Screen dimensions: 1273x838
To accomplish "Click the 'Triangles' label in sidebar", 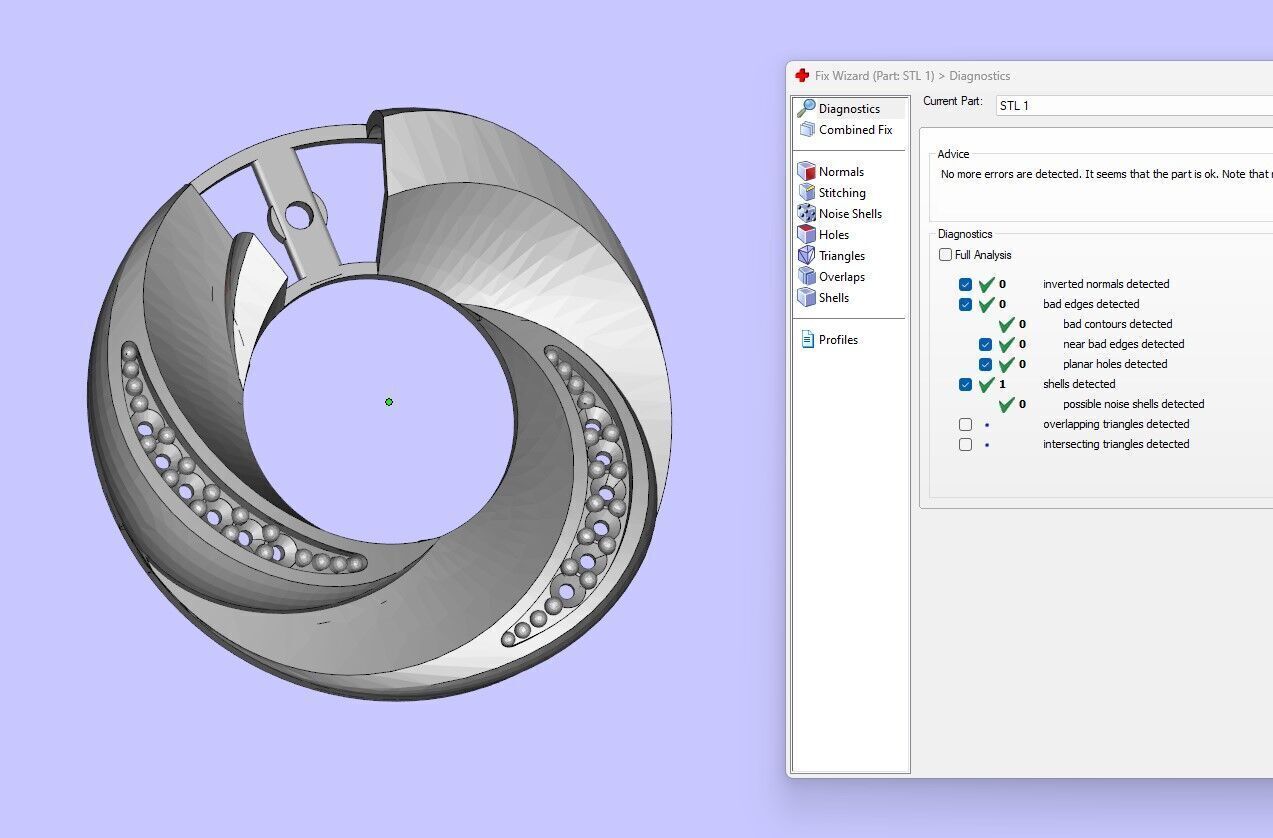I will 842,256.
